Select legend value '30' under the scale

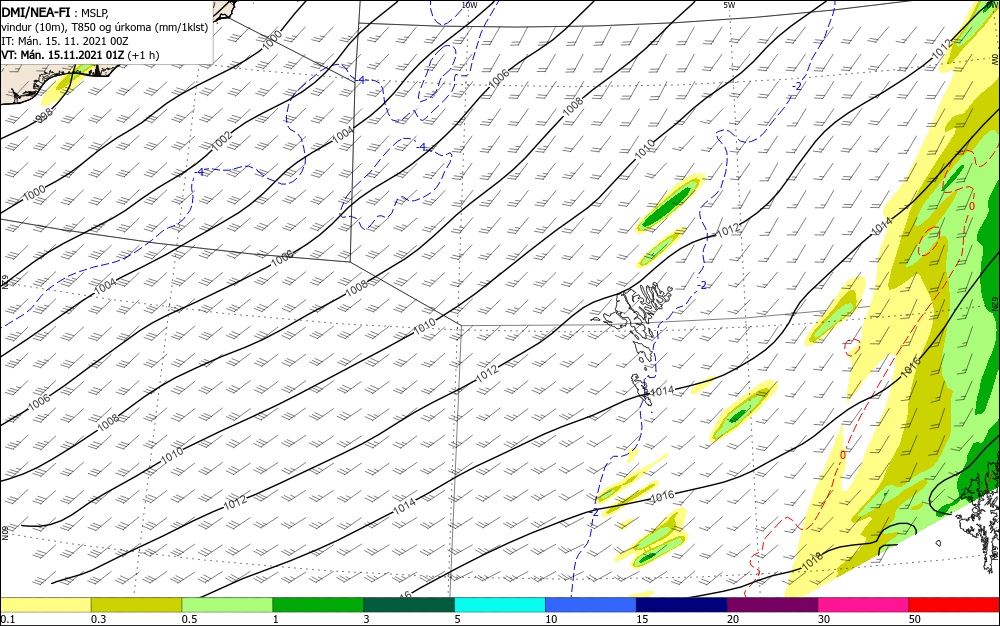pos(824,619)
